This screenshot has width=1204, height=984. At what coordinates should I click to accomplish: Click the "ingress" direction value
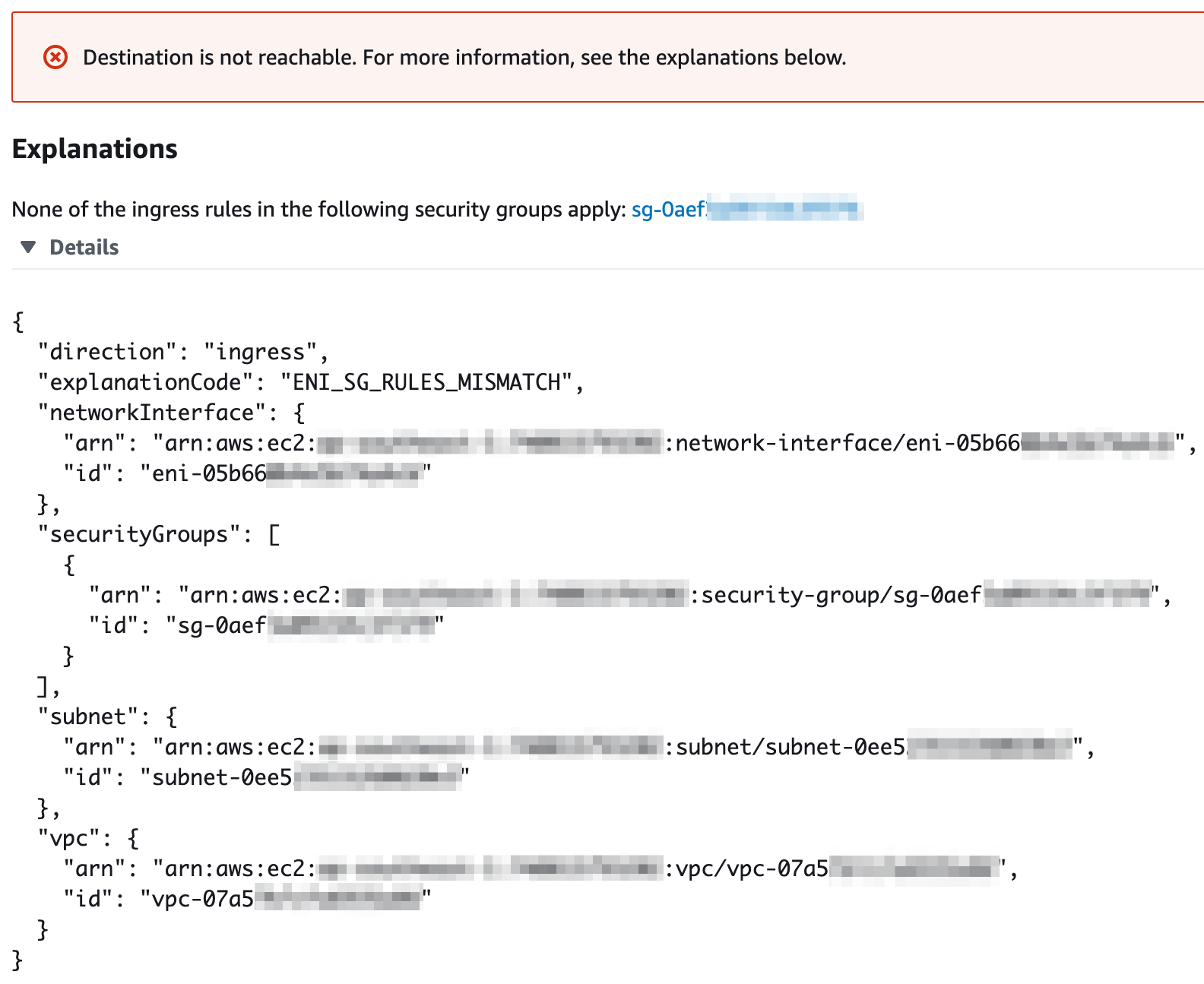260,352
